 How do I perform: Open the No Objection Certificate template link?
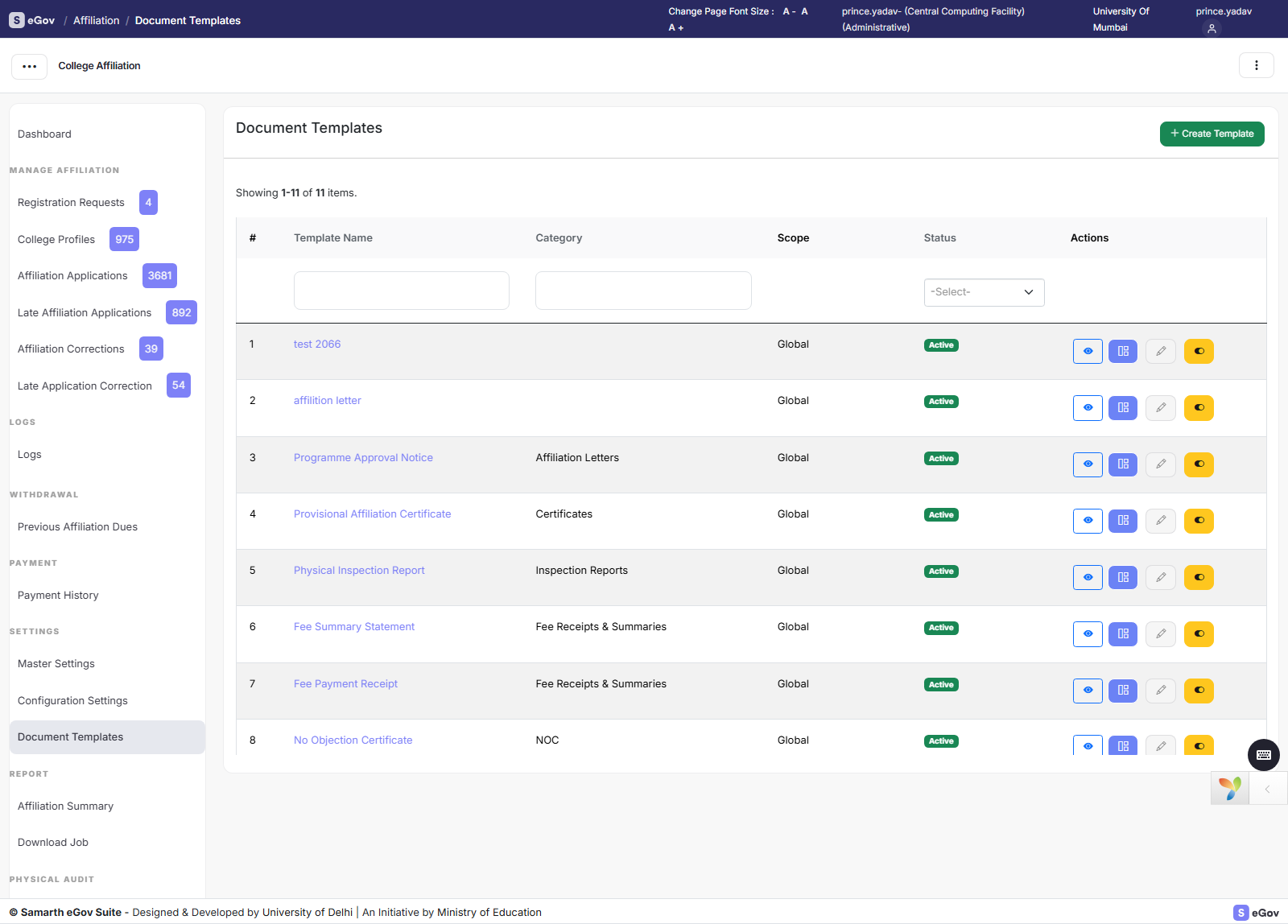point(353,740)
